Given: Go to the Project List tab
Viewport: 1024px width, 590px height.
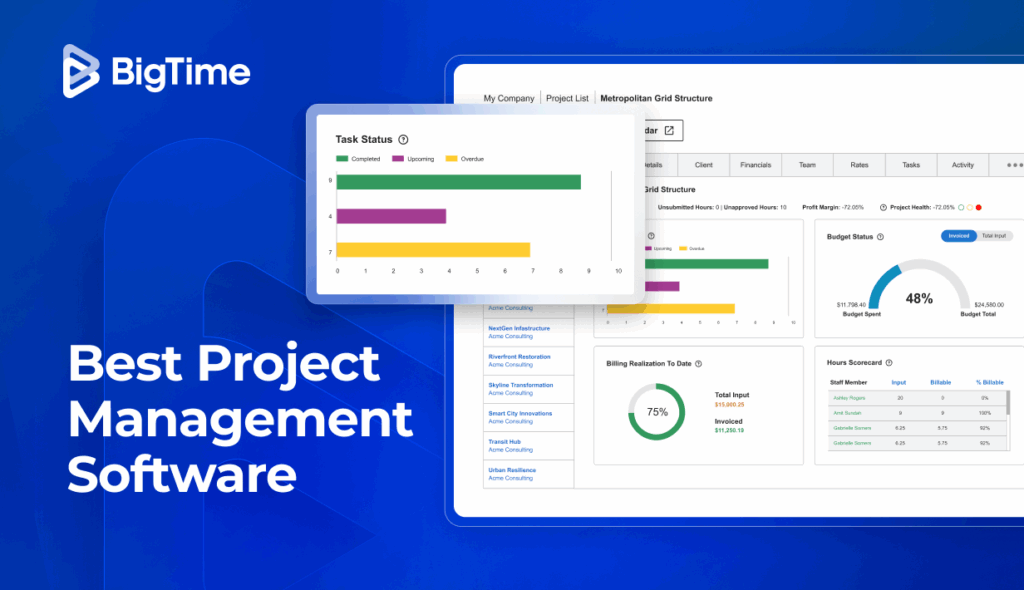Looking at the screenshot, I should [x=568, y=98].
